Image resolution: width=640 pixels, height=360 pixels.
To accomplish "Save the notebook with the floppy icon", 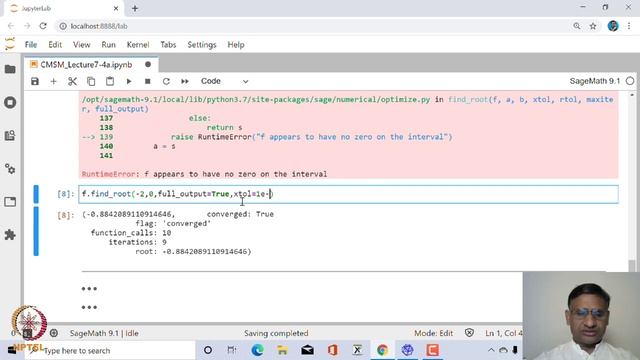I will tap(35, 81).
